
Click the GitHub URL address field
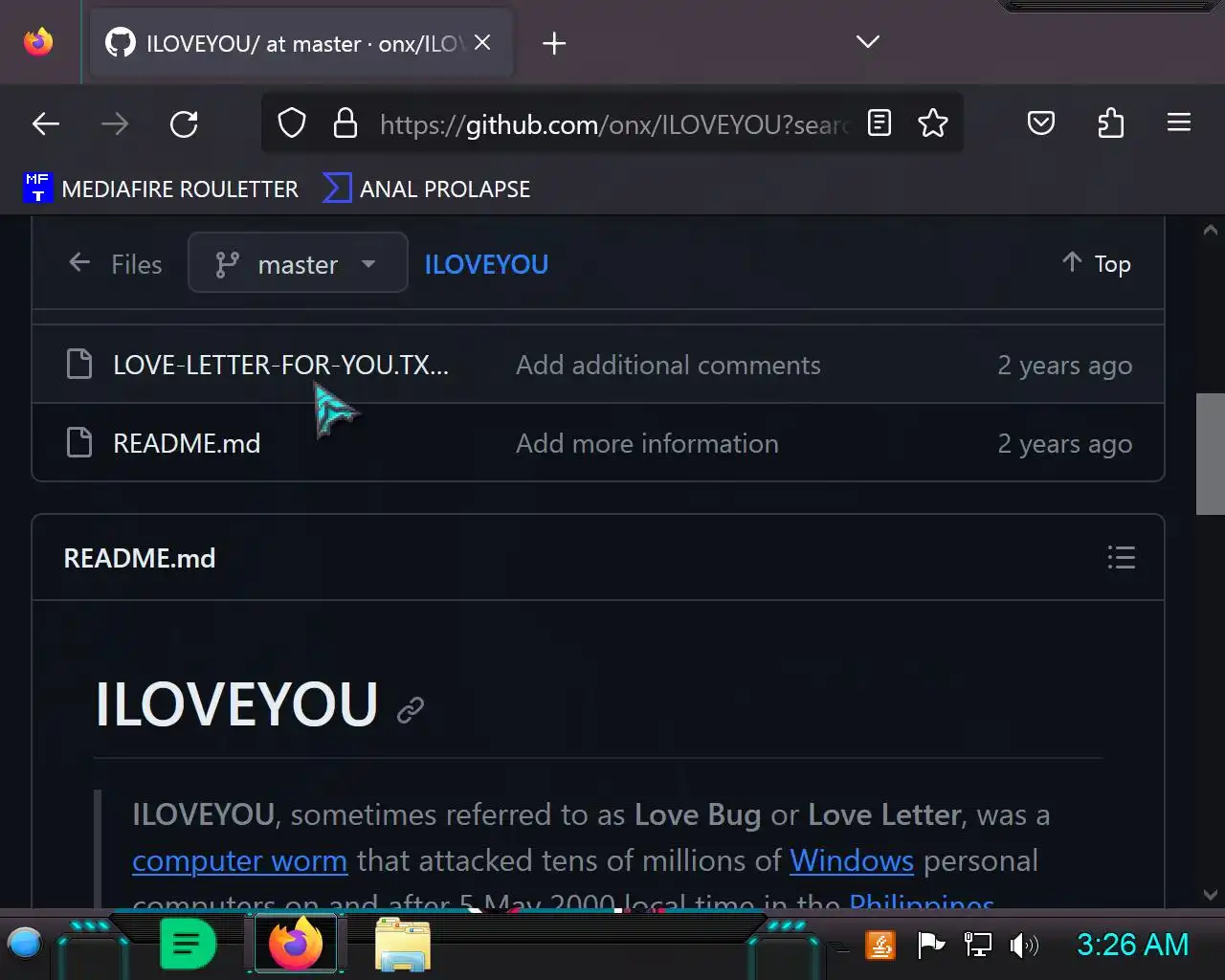612,124
